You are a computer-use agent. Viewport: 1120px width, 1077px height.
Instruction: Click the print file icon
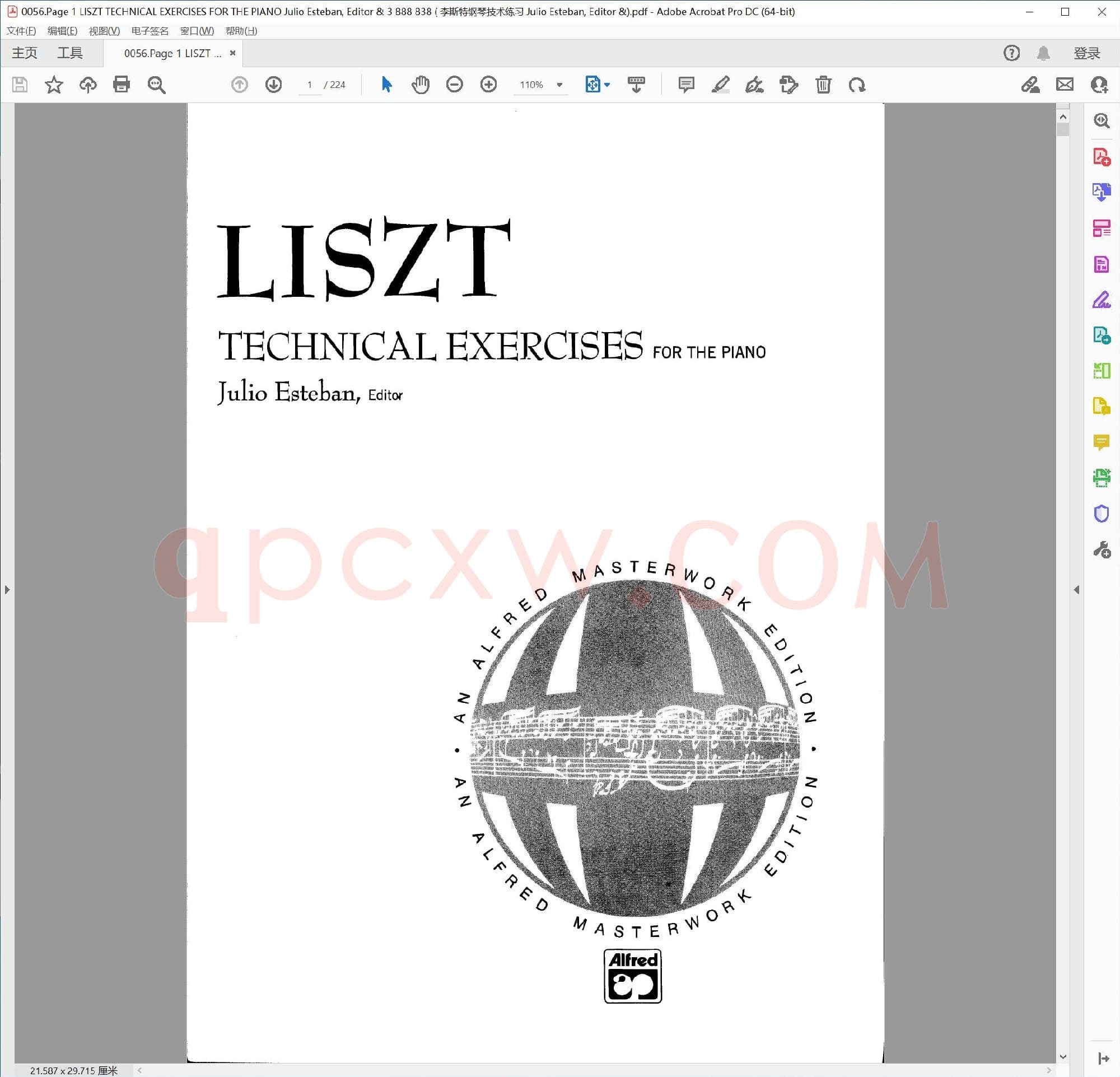tap(122, 85)
